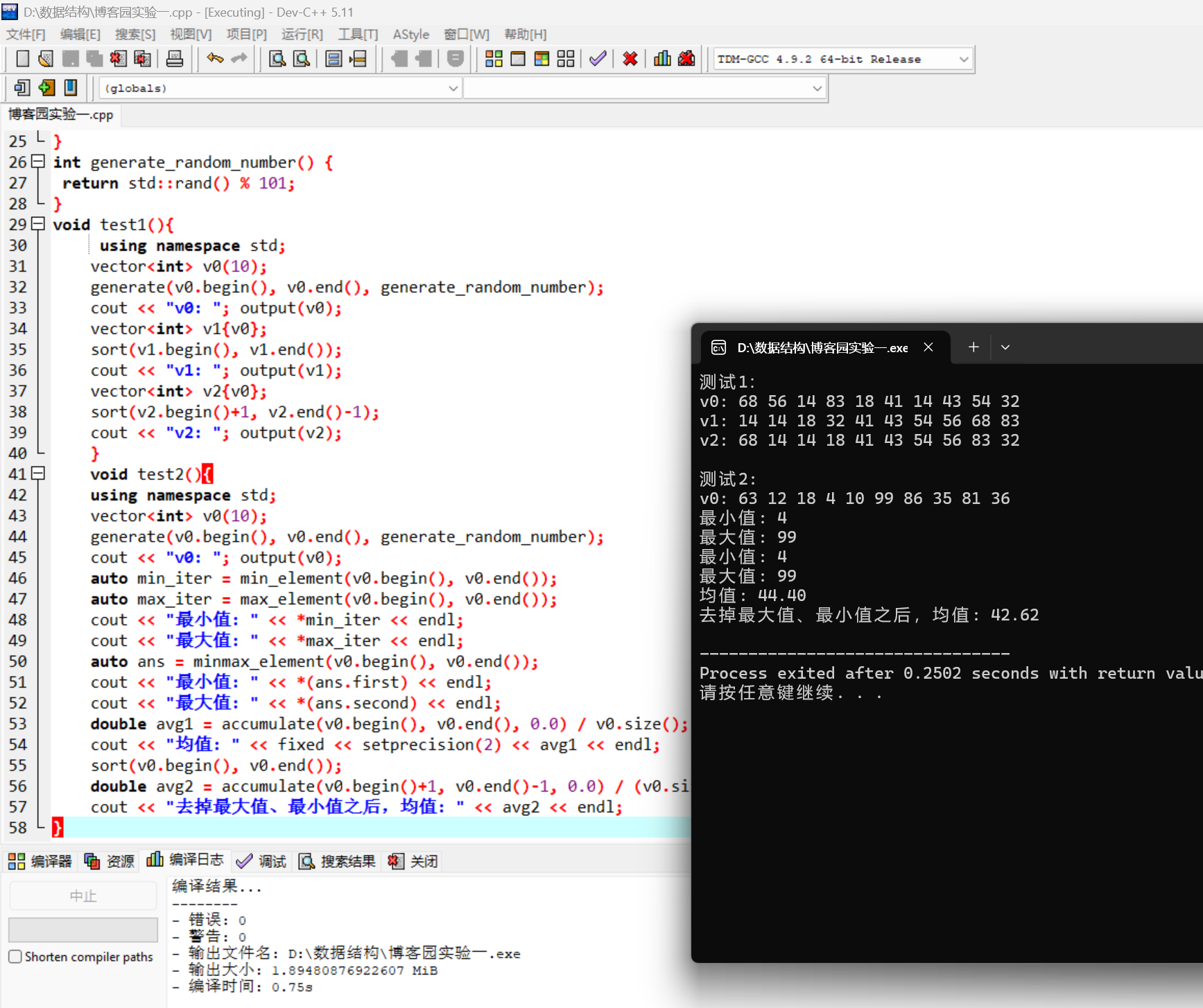Click the Goto Function toolbar icon
This screenshot has width=1203, height=1008.
tap(334, 59)
